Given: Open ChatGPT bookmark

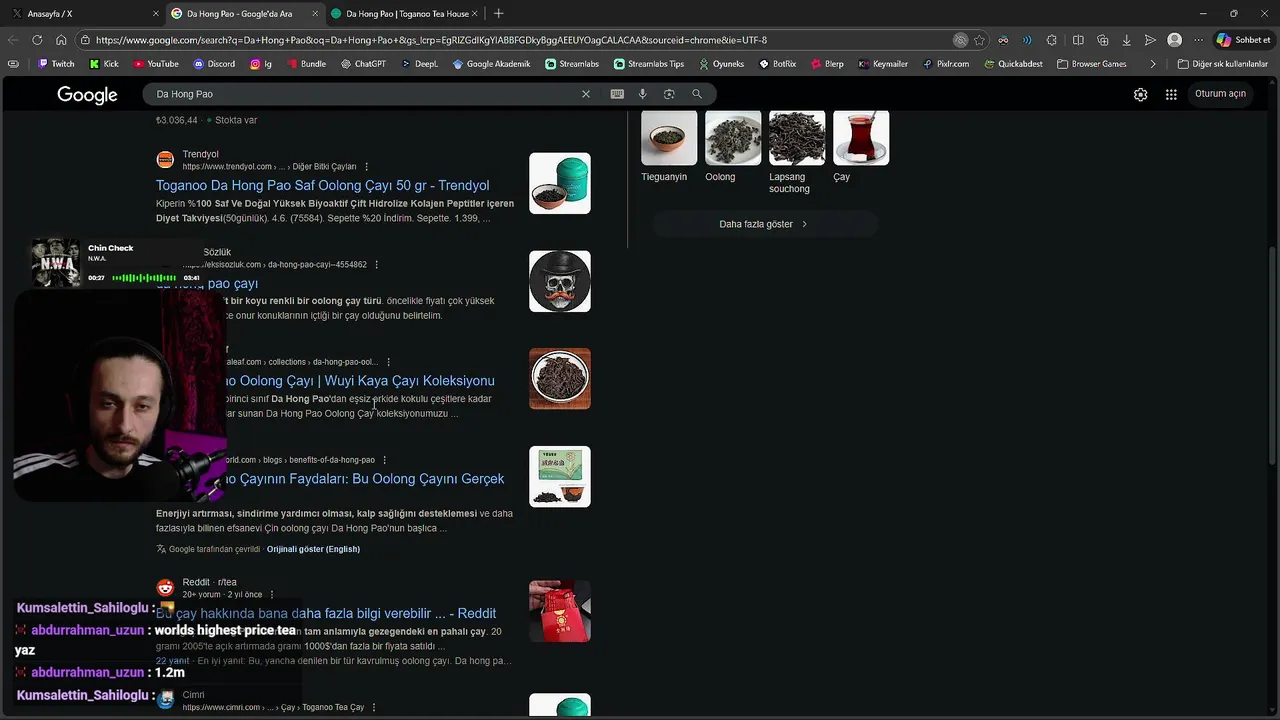Looking at the screenshot, I should click(x=362, y=64).
